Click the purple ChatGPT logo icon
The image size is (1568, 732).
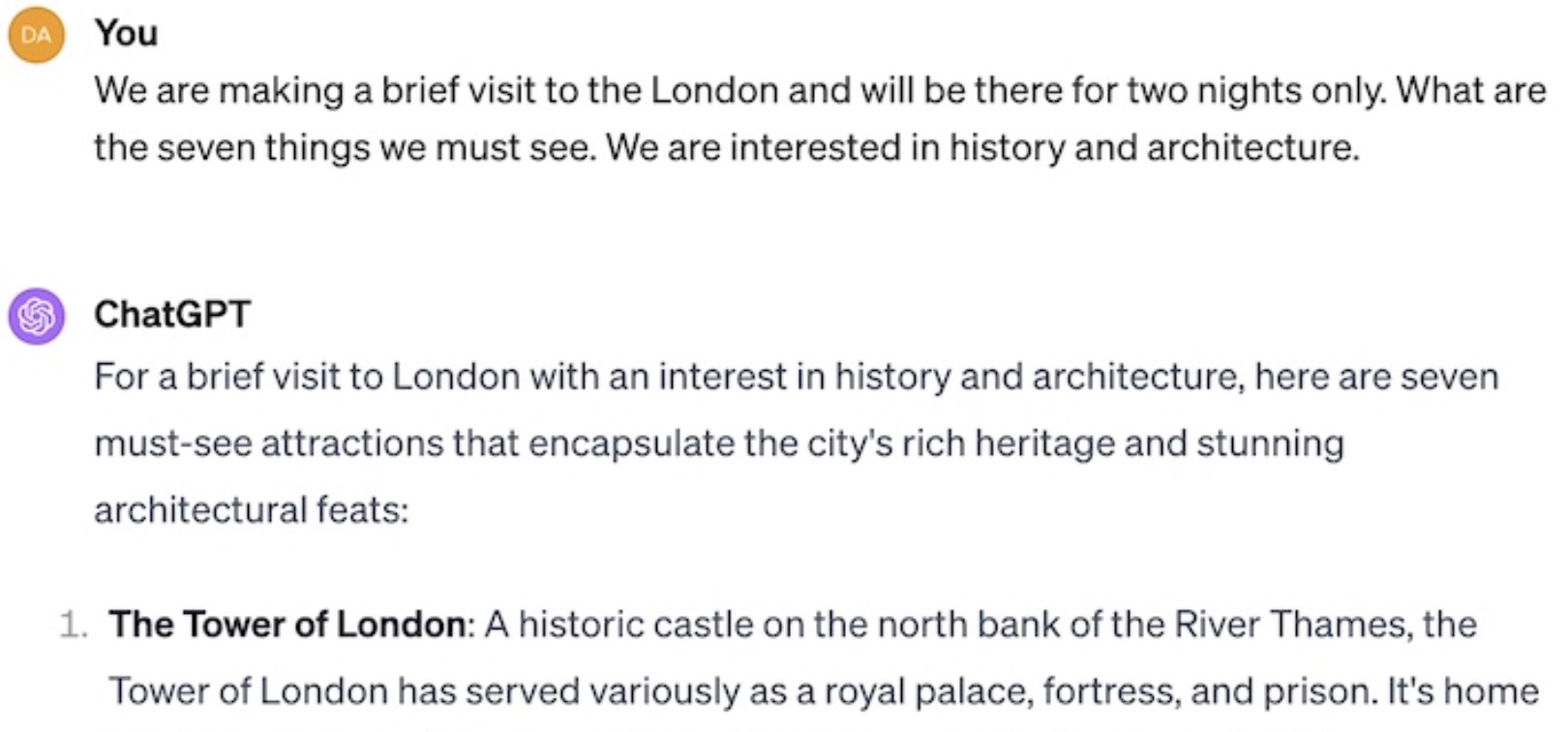(x=36, y=316)
